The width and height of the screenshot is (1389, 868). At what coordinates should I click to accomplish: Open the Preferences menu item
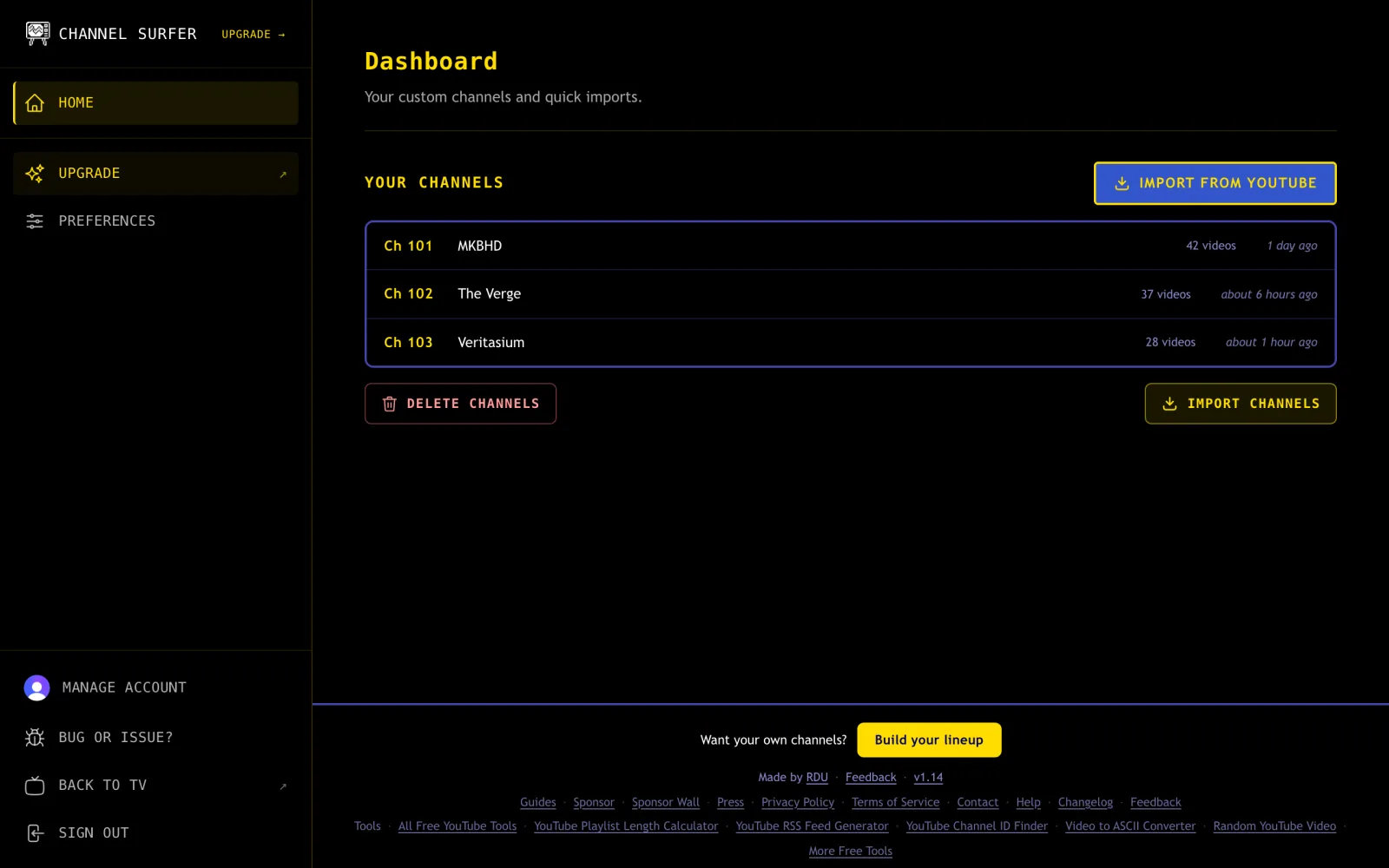click(156, 221)
